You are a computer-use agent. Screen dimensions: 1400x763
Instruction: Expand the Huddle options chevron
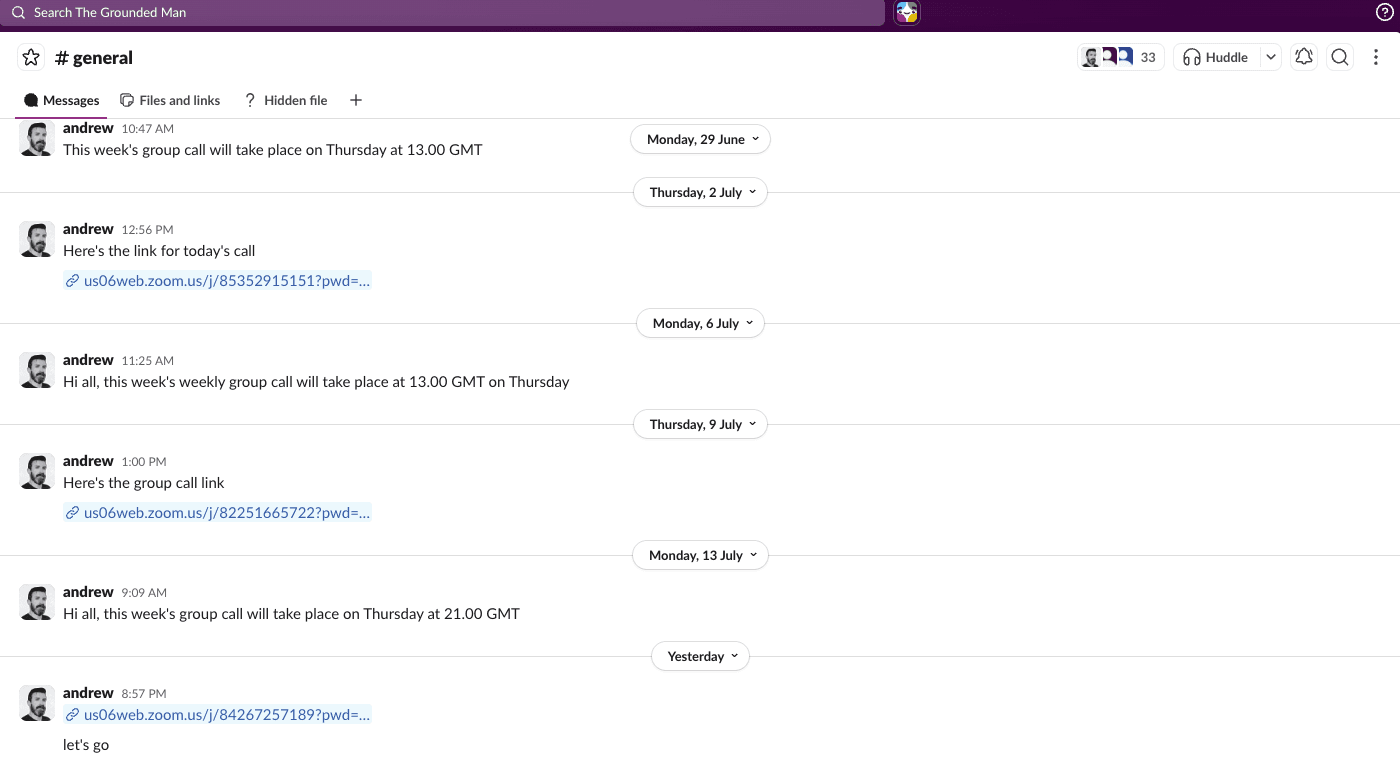click(1270, 57)
